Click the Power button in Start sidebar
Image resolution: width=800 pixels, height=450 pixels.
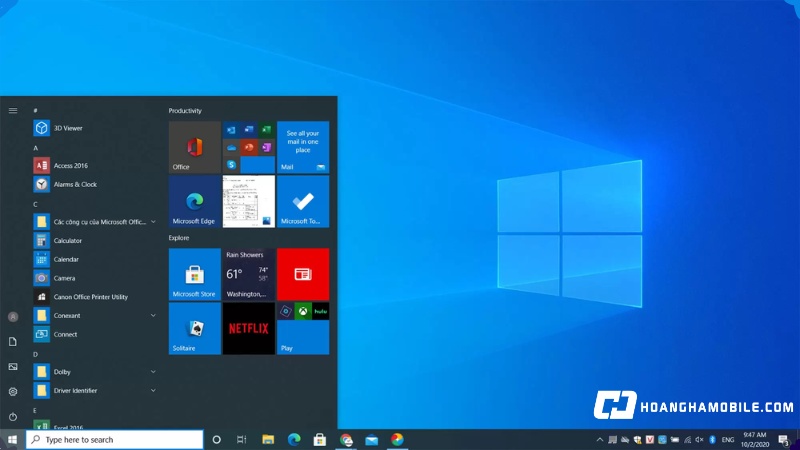[13, 417]
